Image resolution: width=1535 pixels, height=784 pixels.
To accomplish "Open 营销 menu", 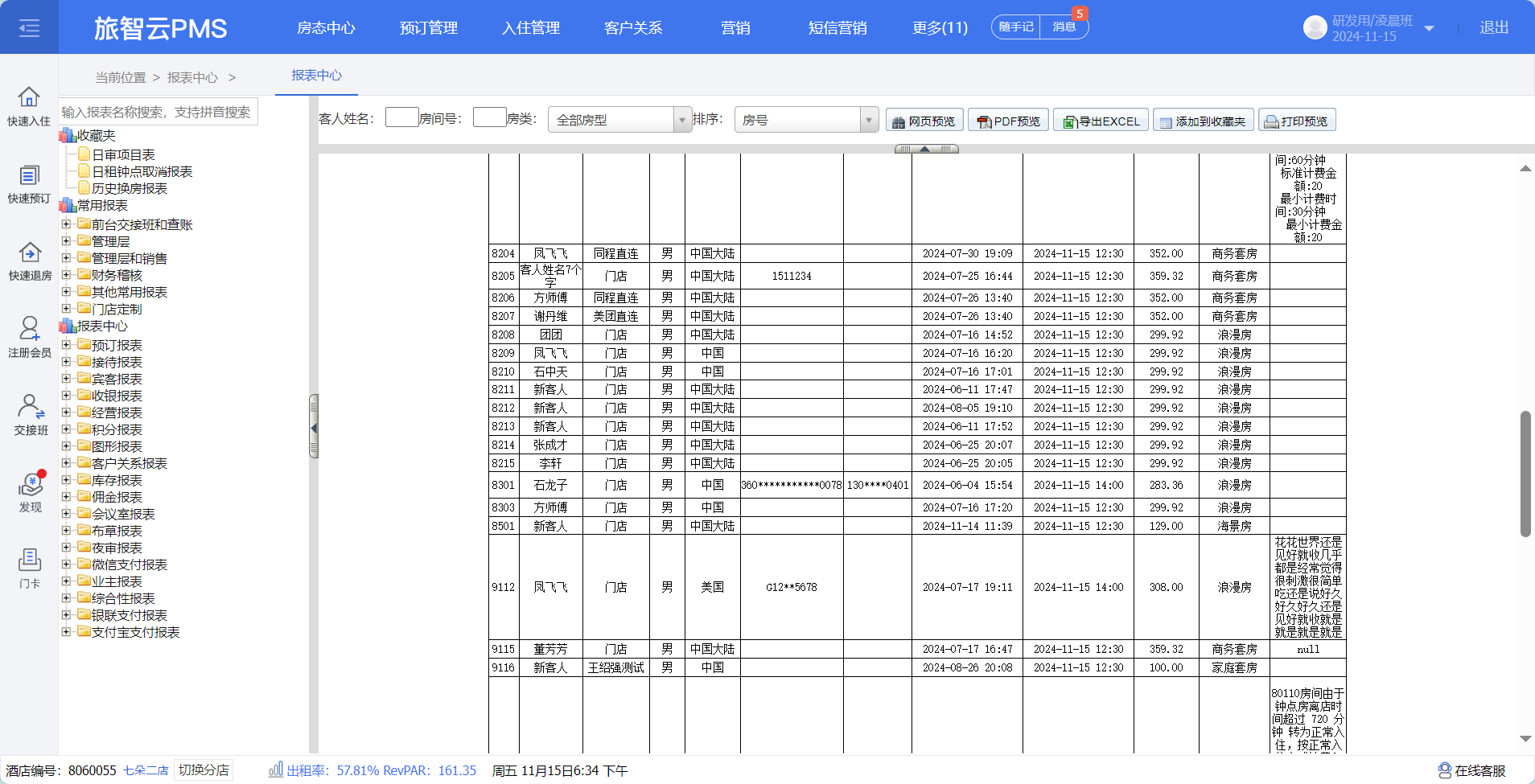I will [x=735, y=27].
